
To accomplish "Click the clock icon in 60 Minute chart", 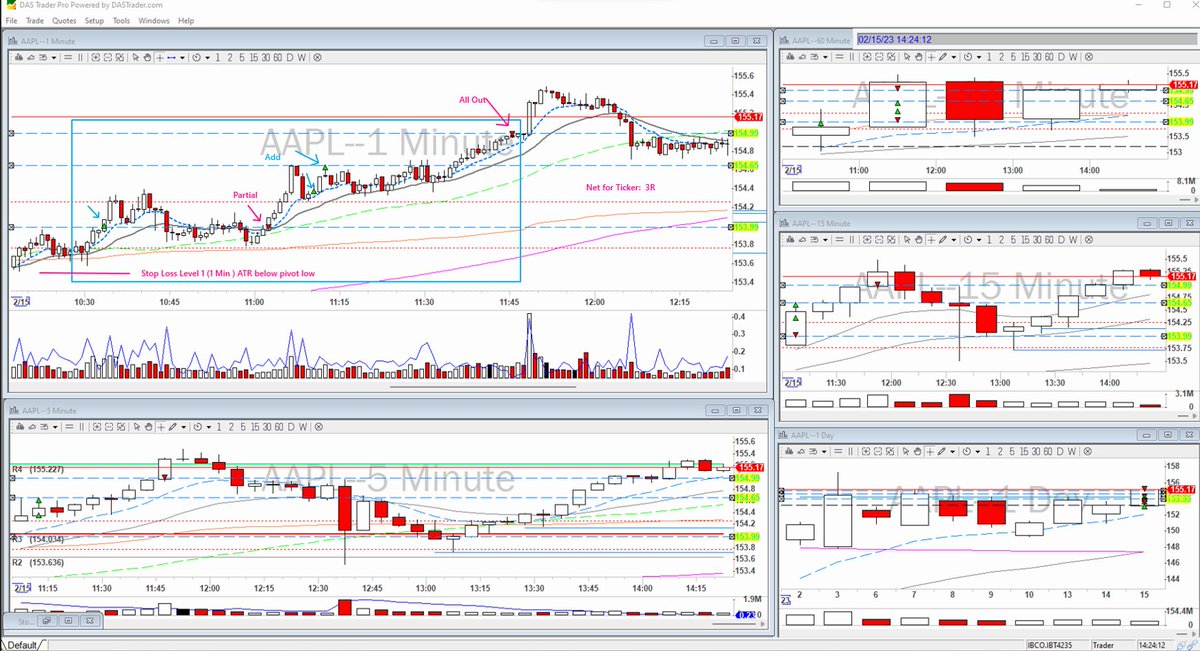I will tap(968, 58).
